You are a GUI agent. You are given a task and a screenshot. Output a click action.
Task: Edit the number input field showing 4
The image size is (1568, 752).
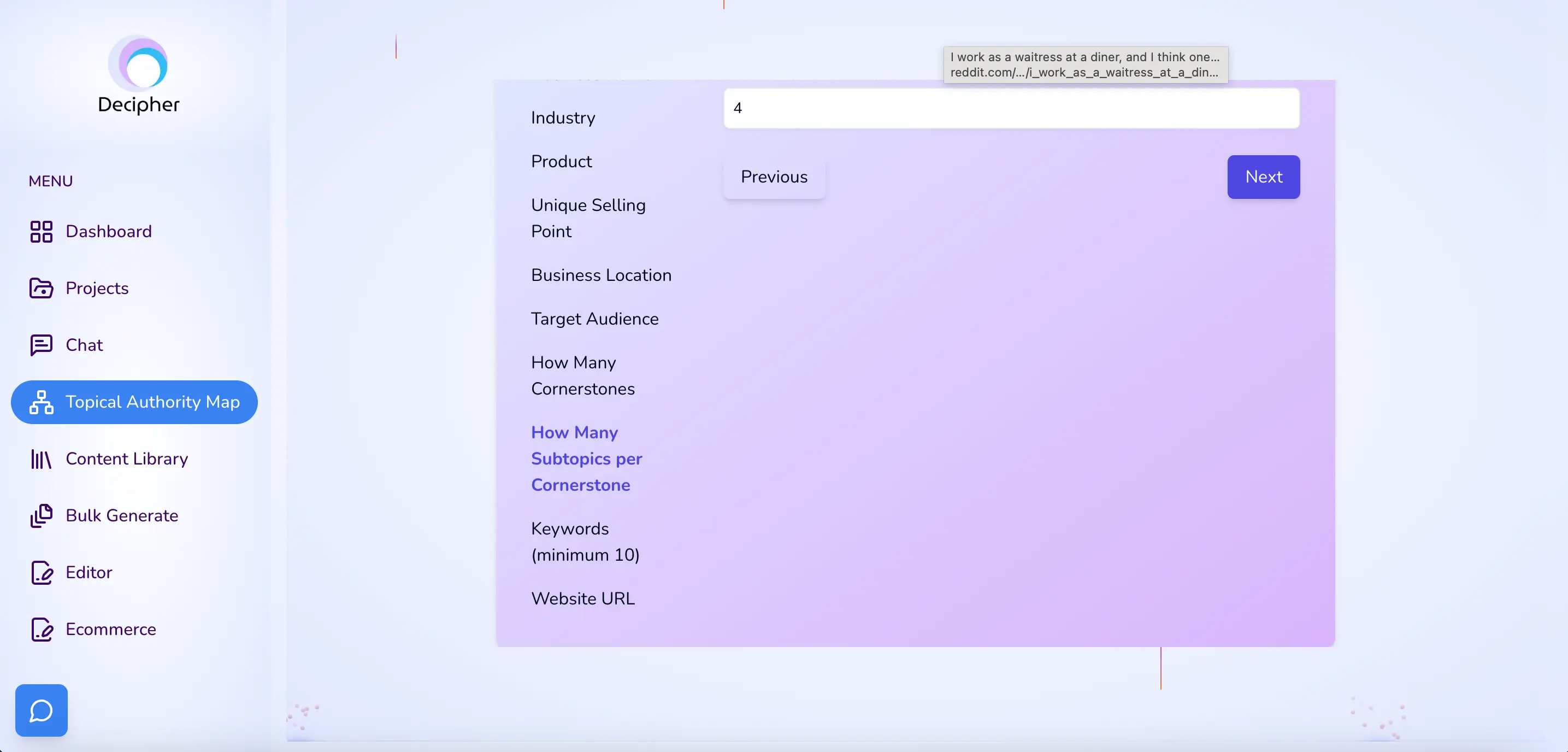click(x=1011, y=108)
